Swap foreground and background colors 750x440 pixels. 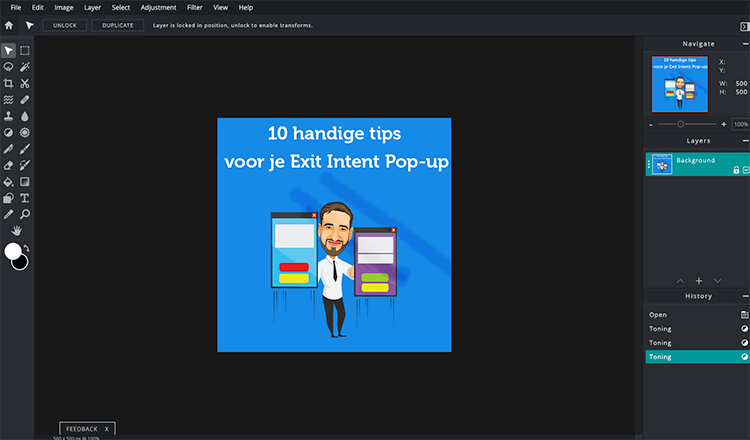(26, 247)
